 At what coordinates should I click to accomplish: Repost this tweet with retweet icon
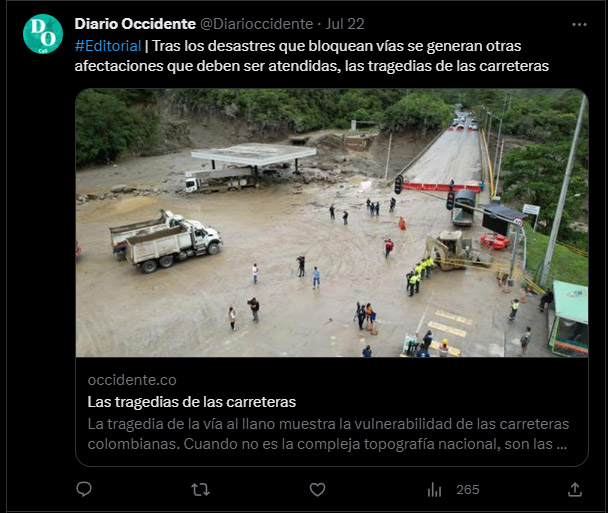pyautogui.click(x=200, y=490)
